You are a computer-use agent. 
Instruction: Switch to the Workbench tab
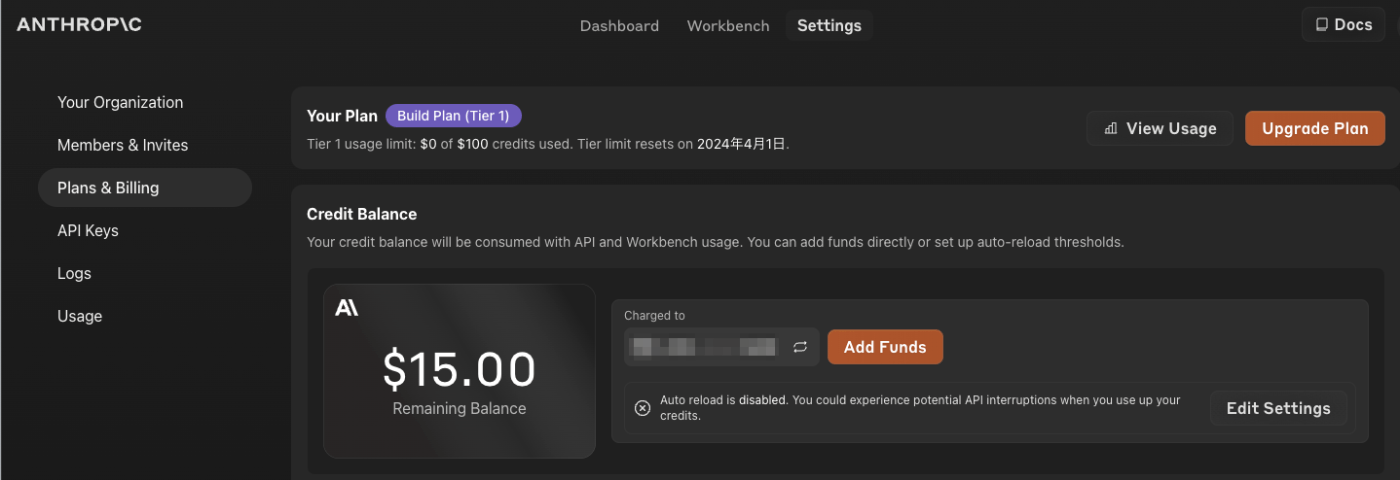pyautogui.click(x=728, y=26)
